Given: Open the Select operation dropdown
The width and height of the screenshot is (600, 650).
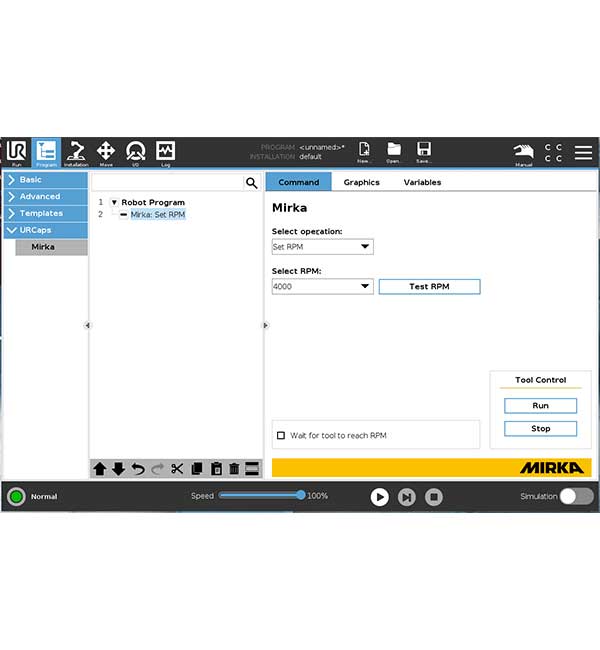Looking at the screenshot, I should (x=323, y=247).
